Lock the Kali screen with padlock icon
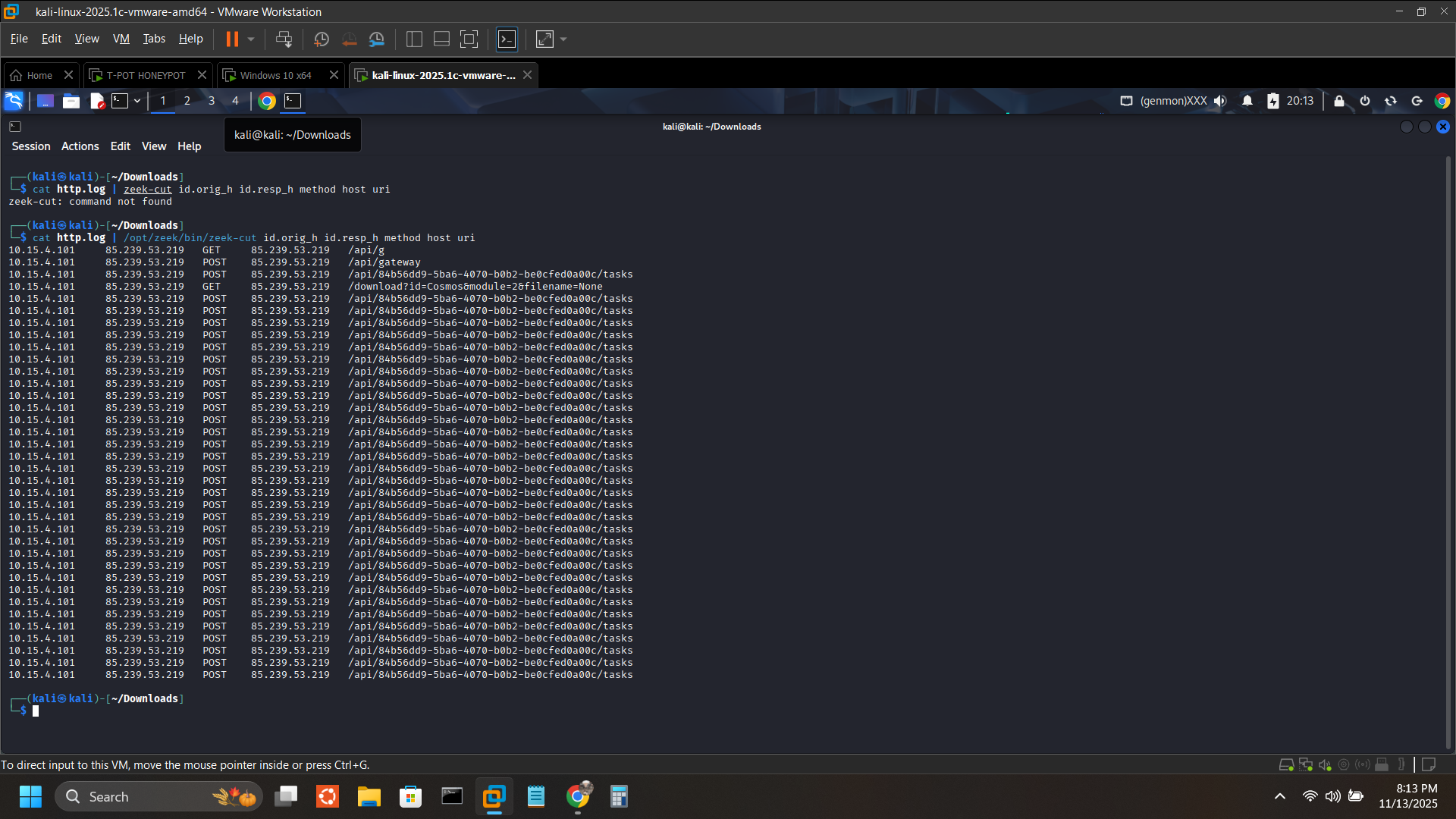This screenshot has width=1456, height=819. pos(1339,101)
